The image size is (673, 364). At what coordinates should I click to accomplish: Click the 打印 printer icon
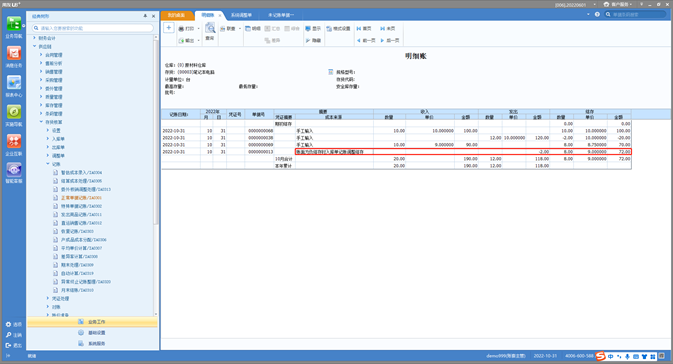[x=181, y=29]
